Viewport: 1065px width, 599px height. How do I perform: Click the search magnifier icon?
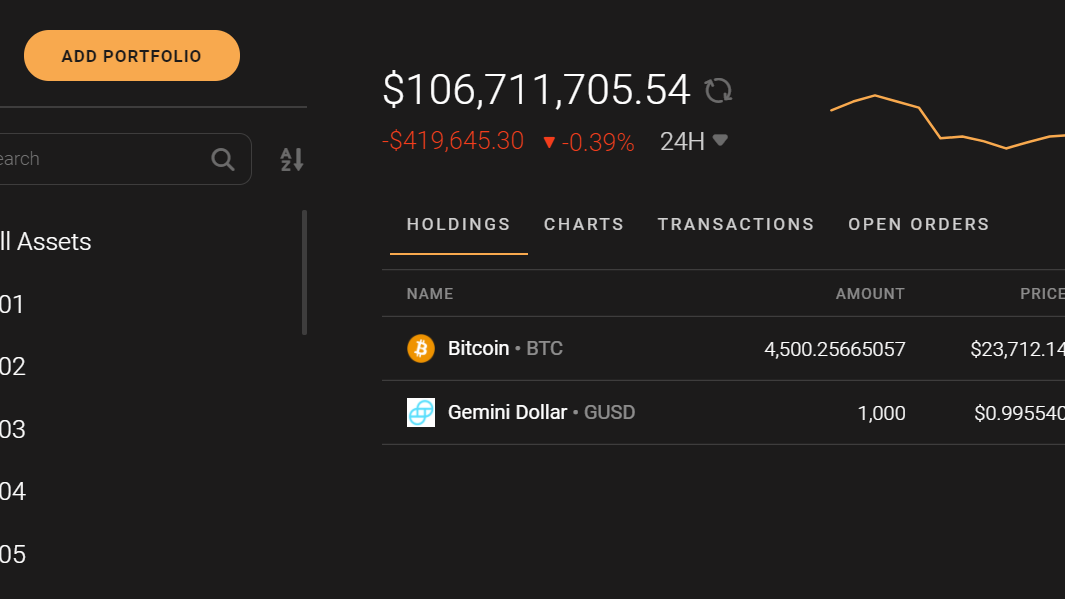point(222,158)
